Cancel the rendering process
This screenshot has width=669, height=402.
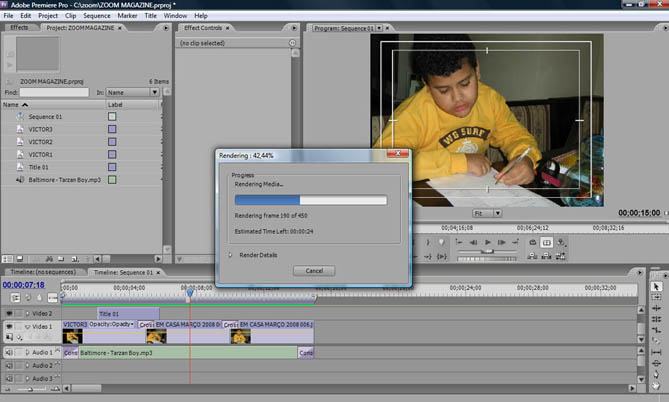(313, 271)
